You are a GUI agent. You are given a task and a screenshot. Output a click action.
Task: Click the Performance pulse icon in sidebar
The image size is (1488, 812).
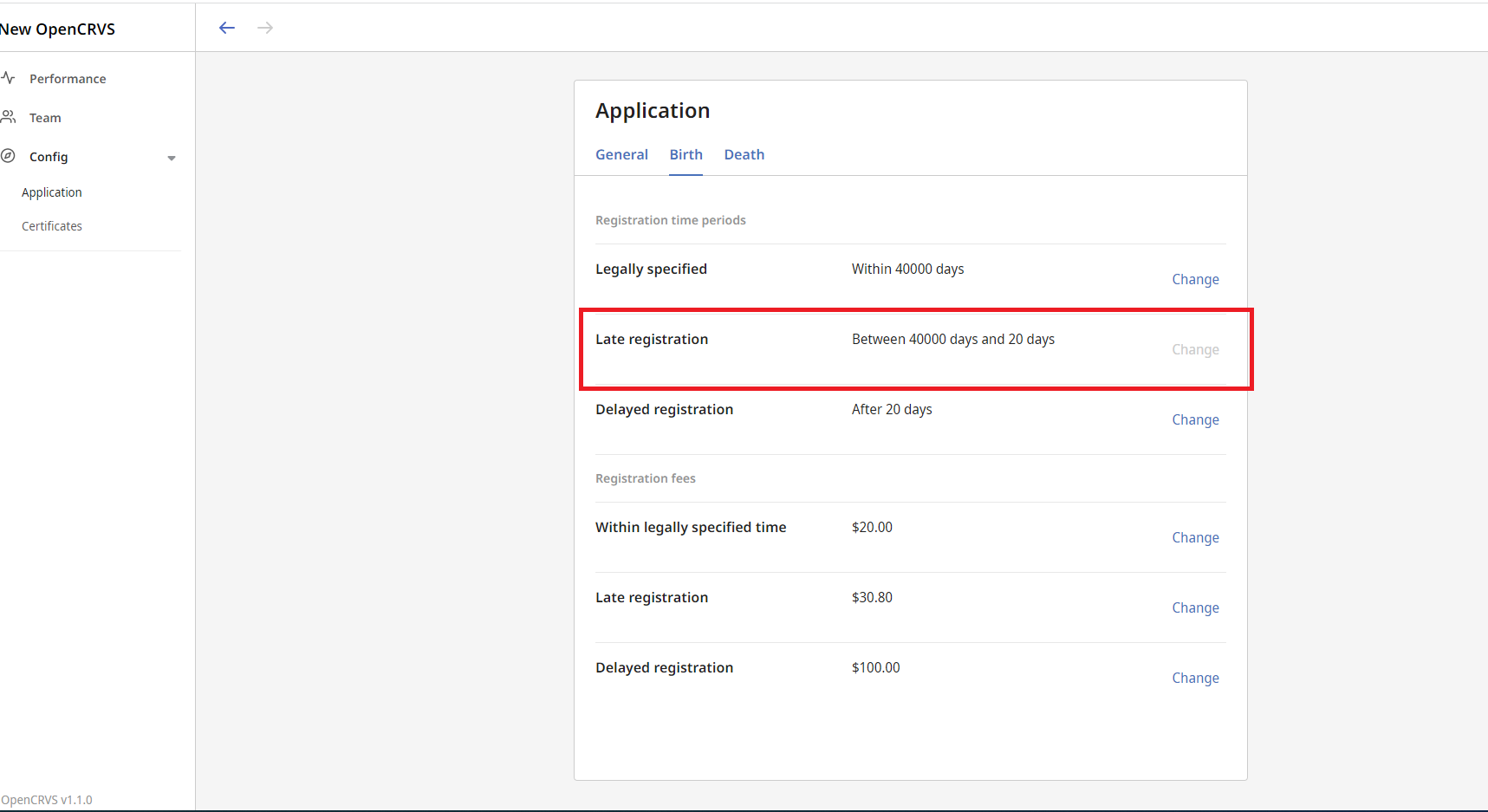point(9,78)
